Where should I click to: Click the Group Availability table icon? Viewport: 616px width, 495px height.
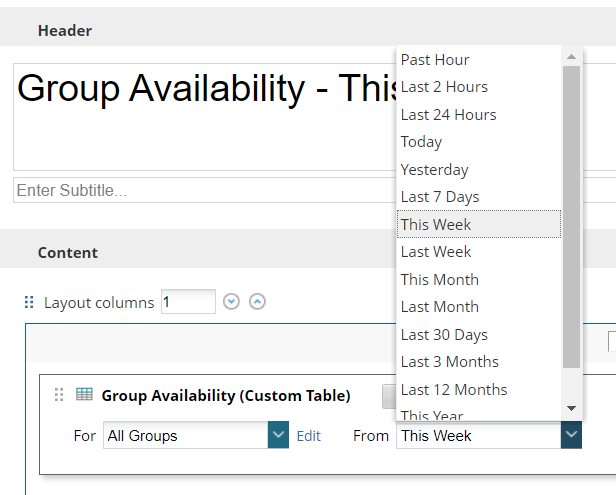(85, 395)
